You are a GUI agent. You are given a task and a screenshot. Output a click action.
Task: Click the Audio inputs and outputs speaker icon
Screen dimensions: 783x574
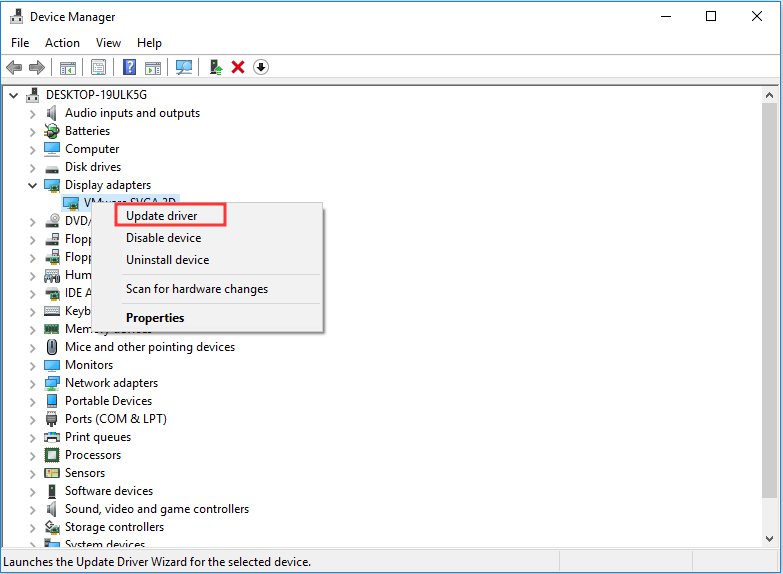coord(51,113)
